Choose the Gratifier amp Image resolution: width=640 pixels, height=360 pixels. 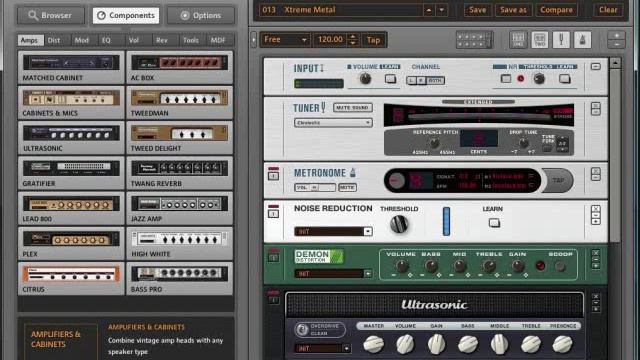coord(71,173)
